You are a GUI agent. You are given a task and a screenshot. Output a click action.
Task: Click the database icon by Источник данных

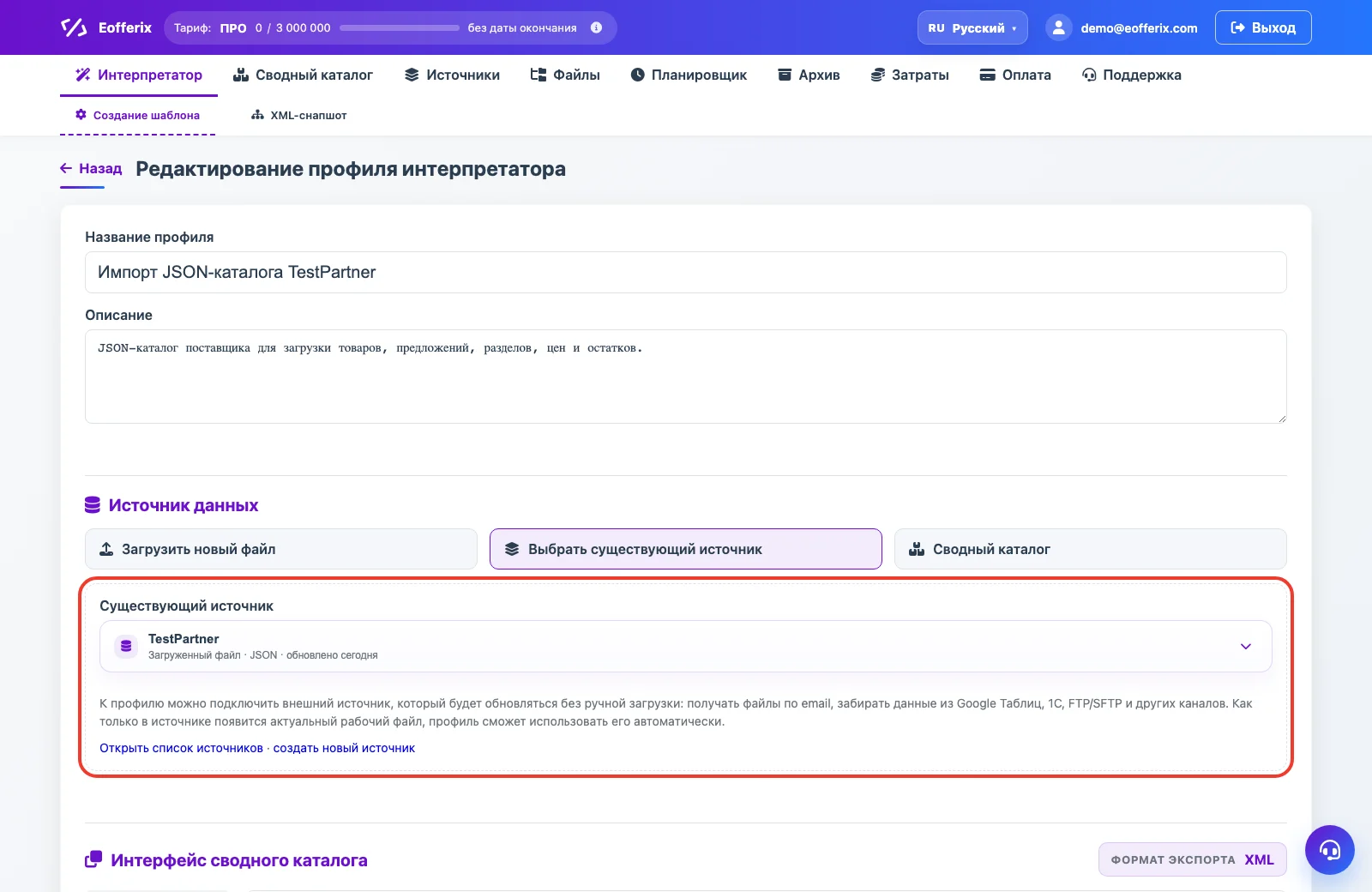(x=93, y=505)
